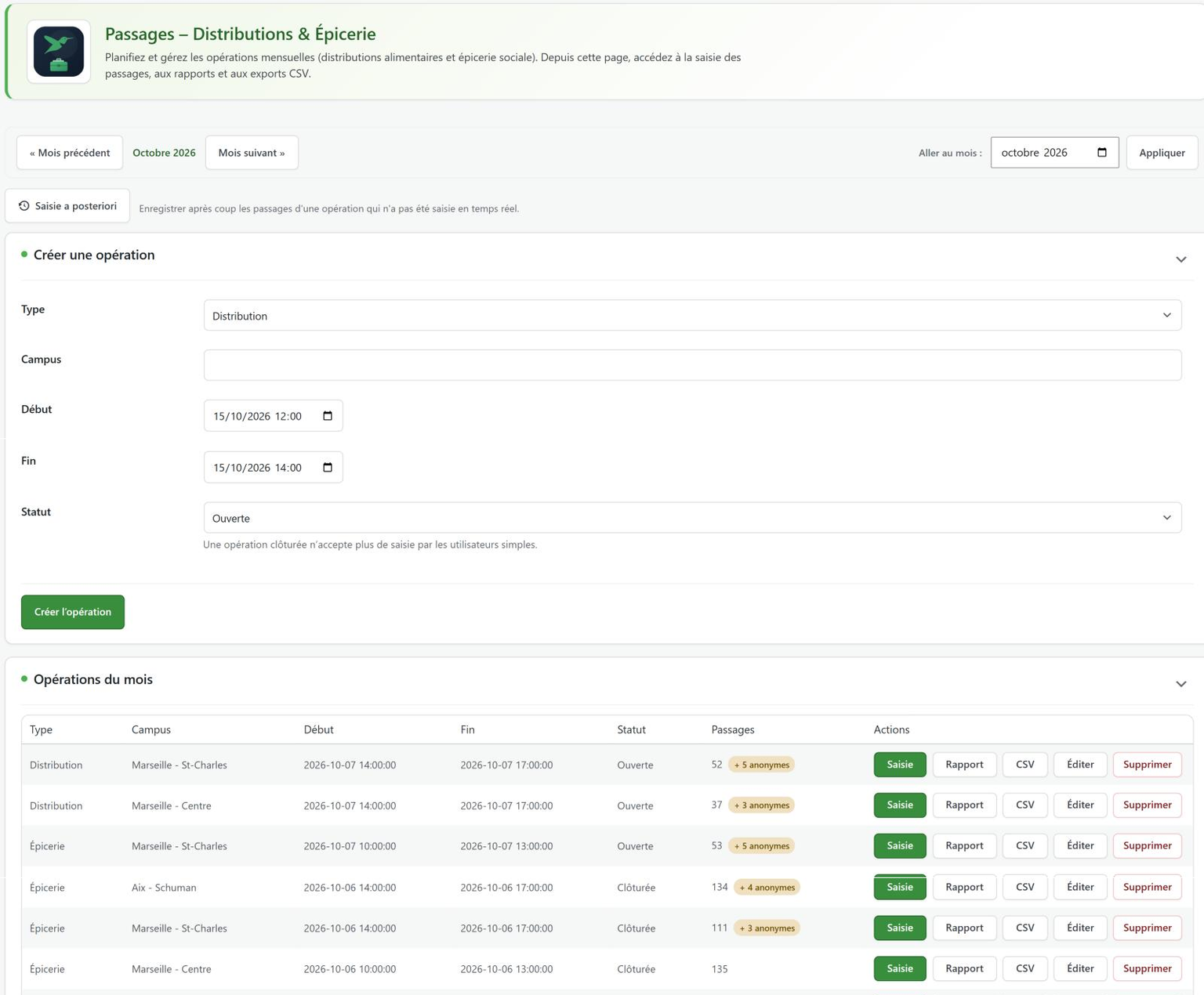Click the Saisie a posteriori clock icon
Screen dimensions: 1204x995
(24, 206)
